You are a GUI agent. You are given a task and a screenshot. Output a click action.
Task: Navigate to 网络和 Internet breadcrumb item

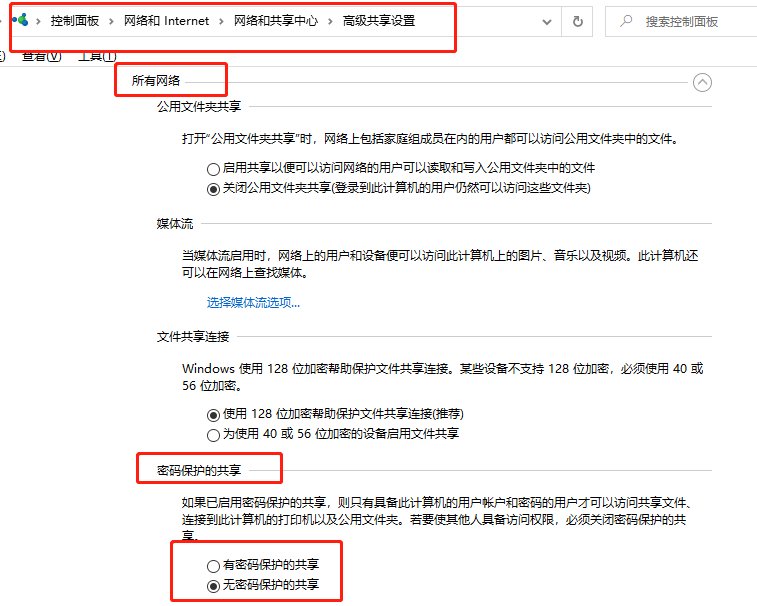167,21
